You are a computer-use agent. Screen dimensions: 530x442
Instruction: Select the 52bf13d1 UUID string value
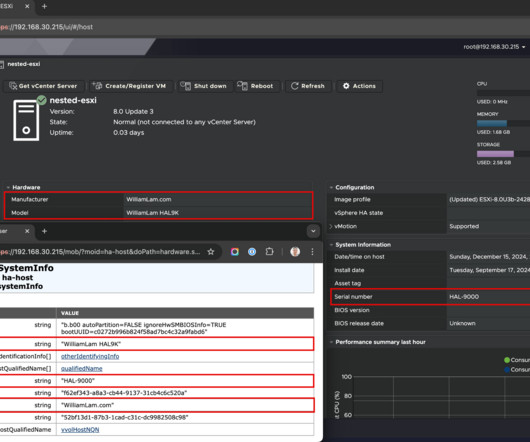[x=124, y=418]
